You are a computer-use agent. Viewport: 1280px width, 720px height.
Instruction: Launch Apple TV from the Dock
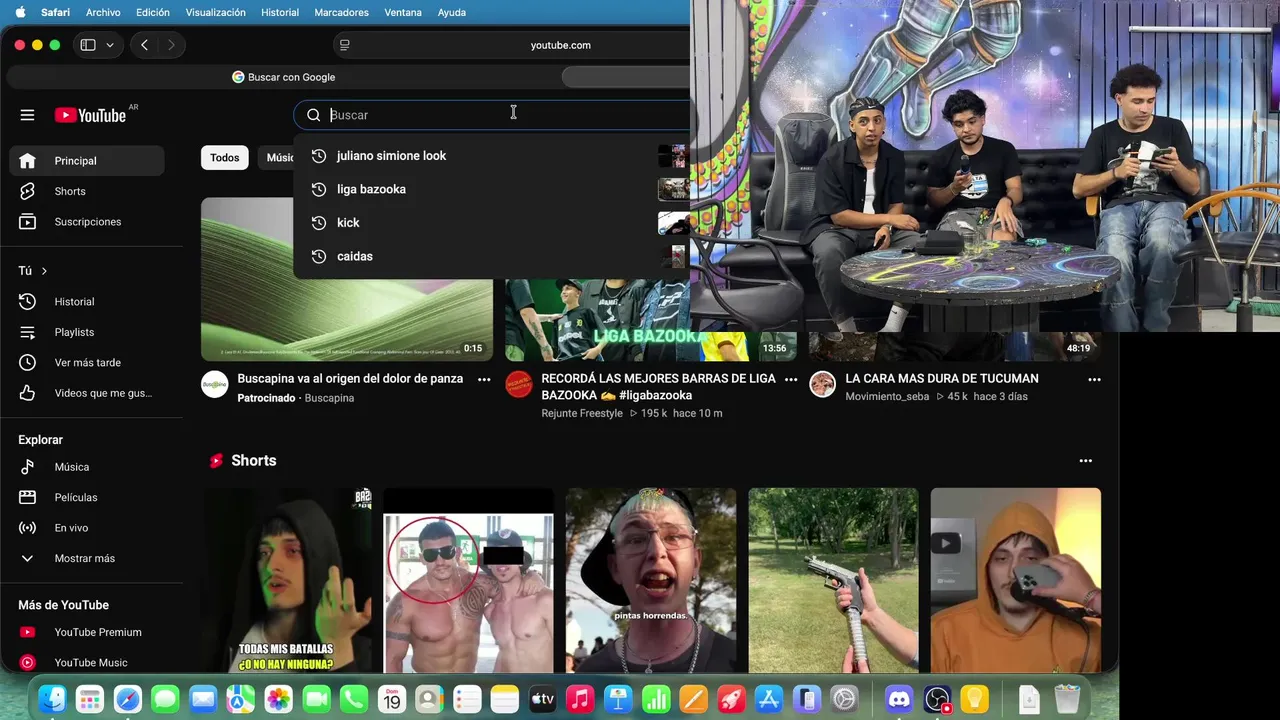pos(542,699)
